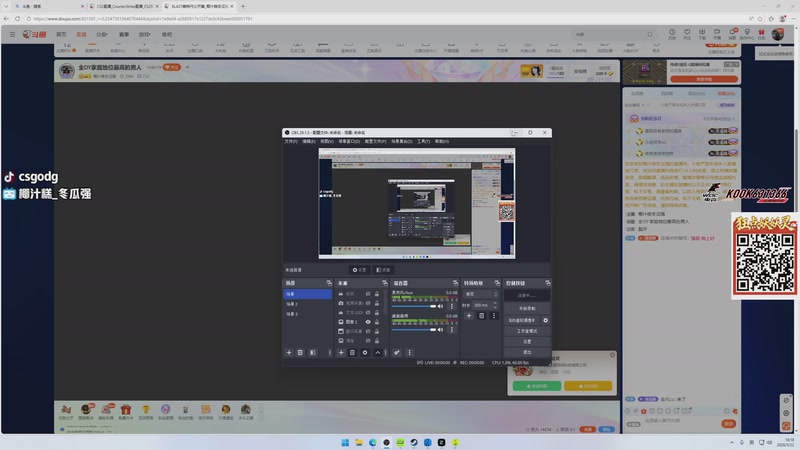Toggle lock on first OBS source
This screenshot has height=450, width=800.
coord(377,294)
